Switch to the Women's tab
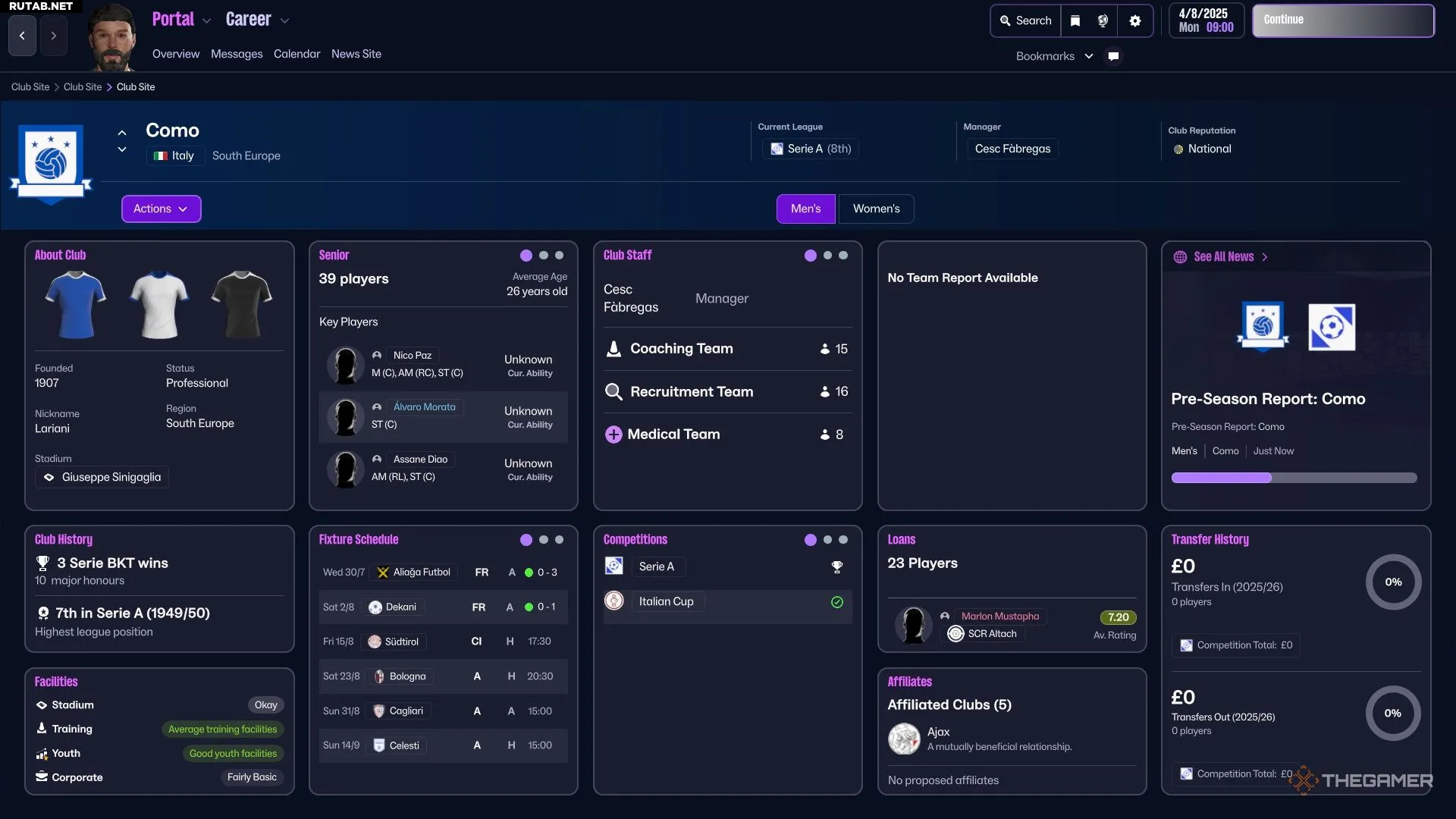1456x819 pixels. click(x=876, y=209)
